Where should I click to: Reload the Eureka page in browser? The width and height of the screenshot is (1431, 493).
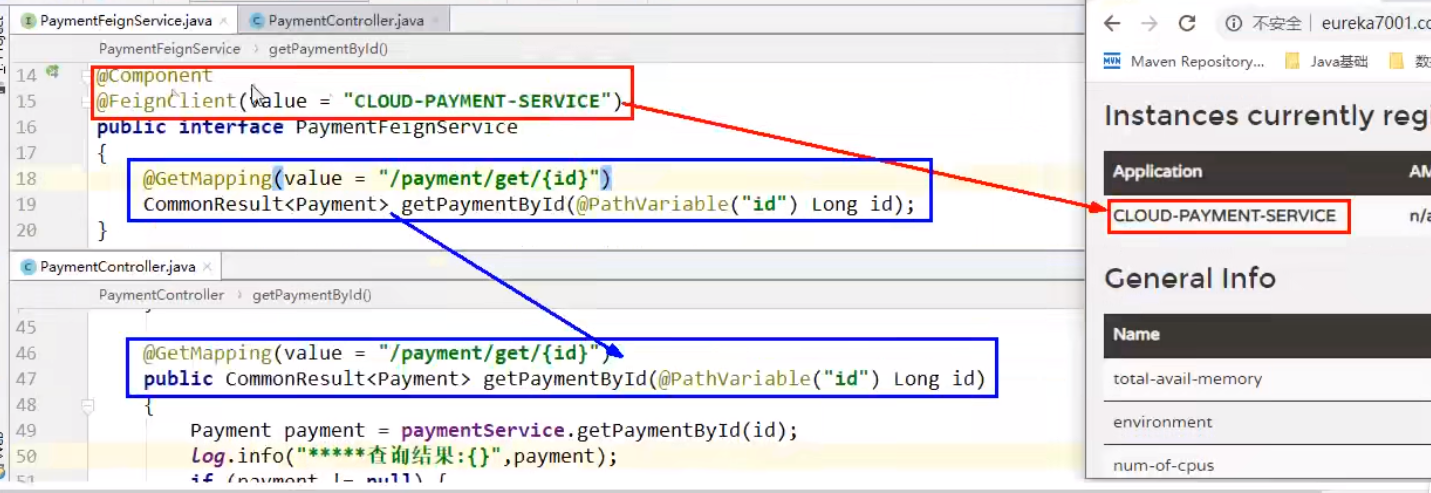click(x=1187, y=23)
